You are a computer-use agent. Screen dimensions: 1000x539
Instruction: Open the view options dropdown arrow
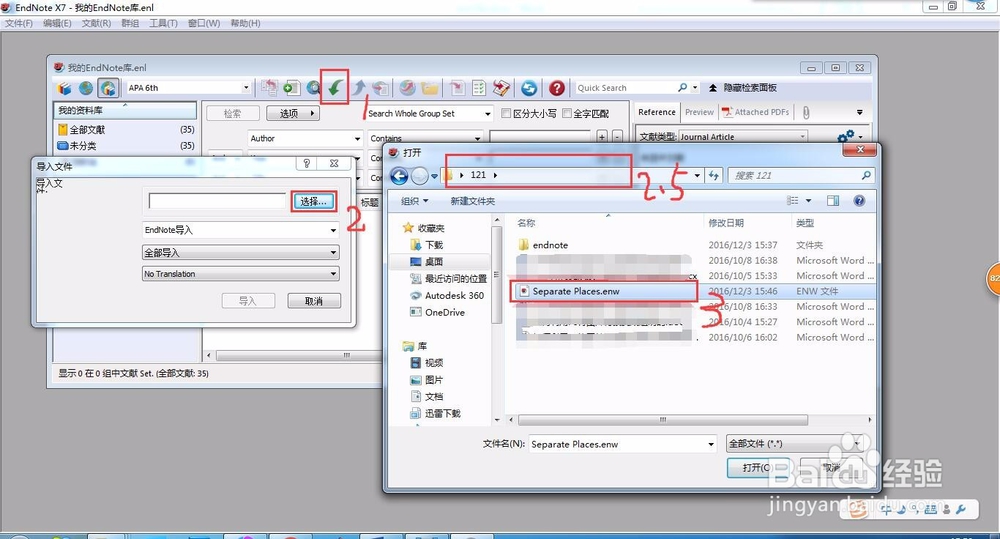click(x=809, y=201)
